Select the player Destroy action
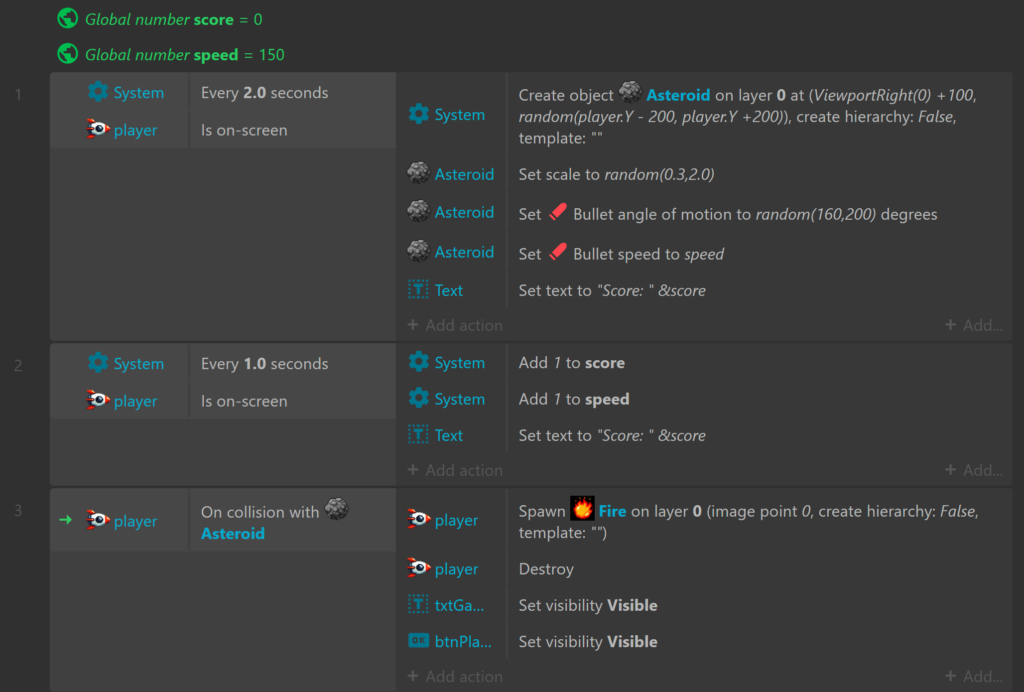Viewport: 1024px width, 692px height. click(x=546, y=569)
